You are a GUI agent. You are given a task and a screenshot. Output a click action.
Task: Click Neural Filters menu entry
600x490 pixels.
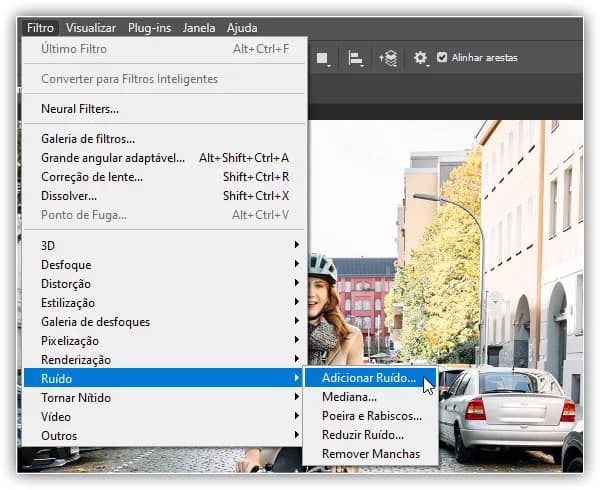click(80, 109)
